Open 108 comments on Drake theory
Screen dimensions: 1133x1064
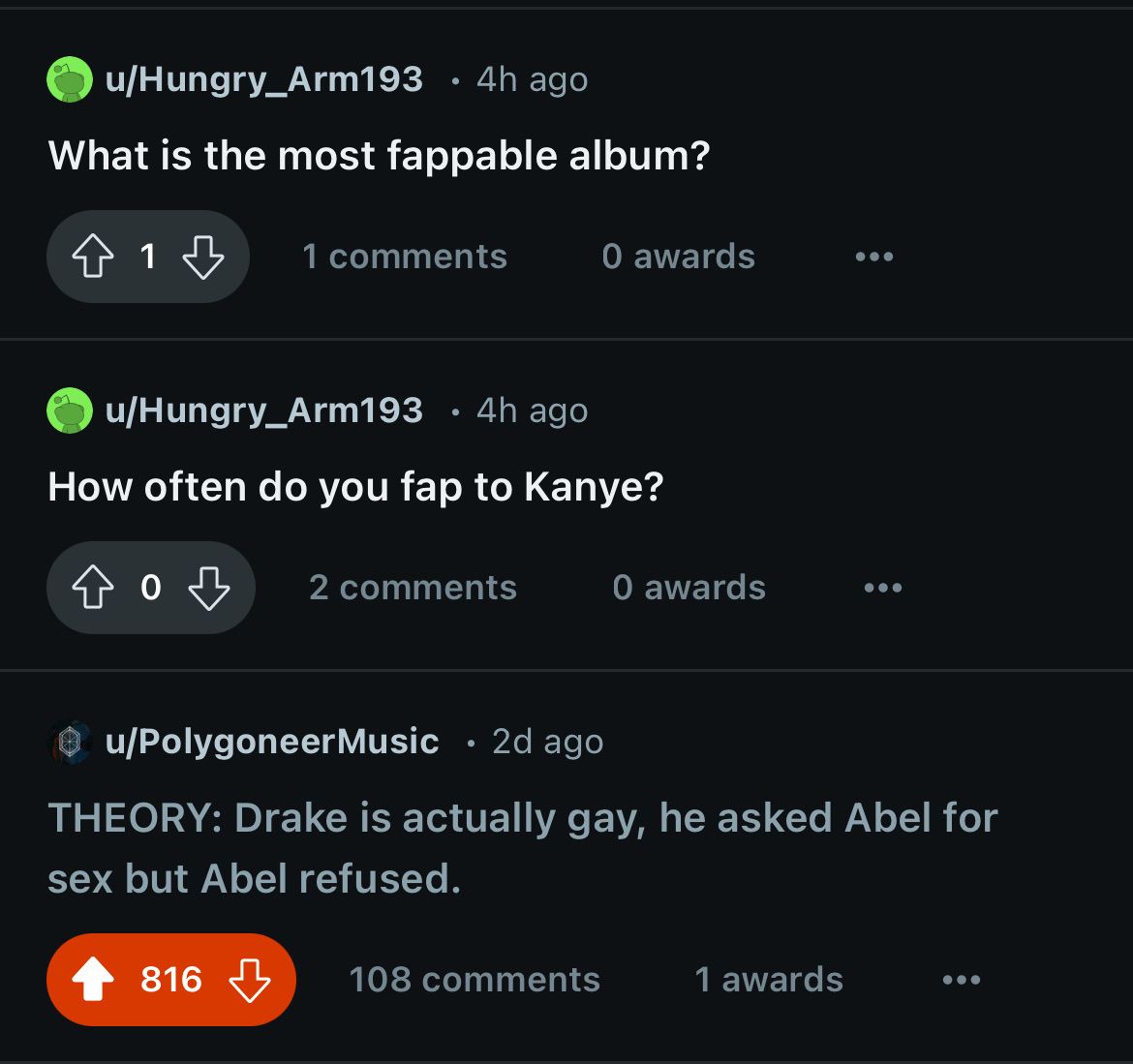(x=474, y=980)
